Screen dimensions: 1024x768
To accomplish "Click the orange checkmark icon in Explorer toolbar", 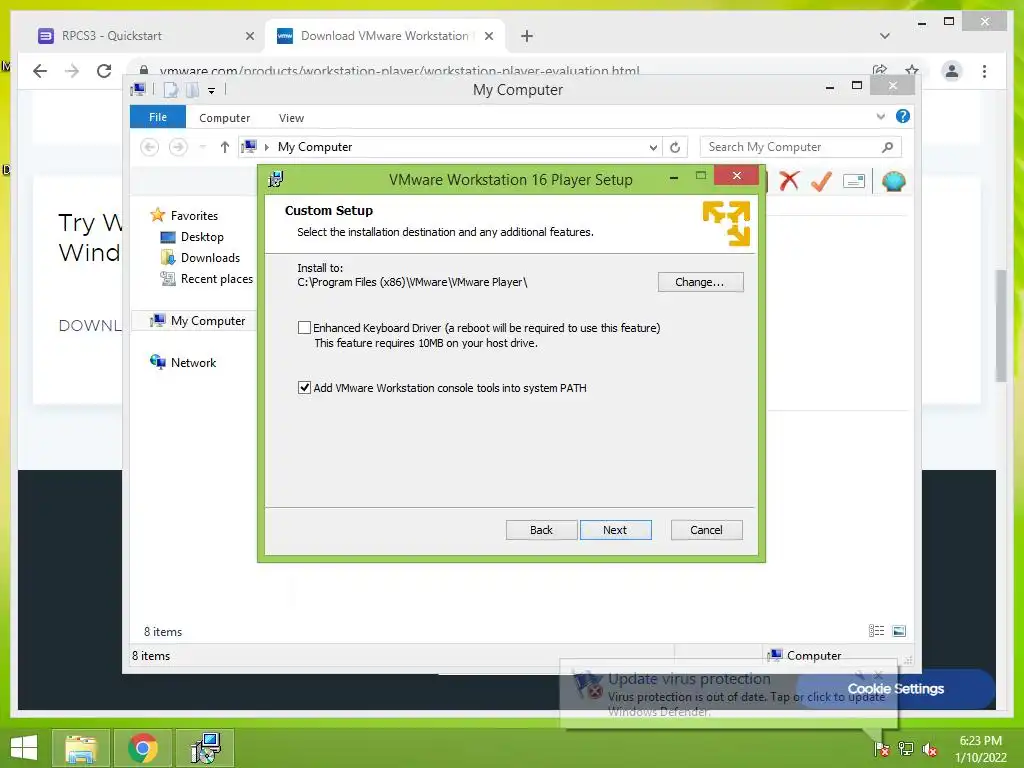I will (821, 180).
